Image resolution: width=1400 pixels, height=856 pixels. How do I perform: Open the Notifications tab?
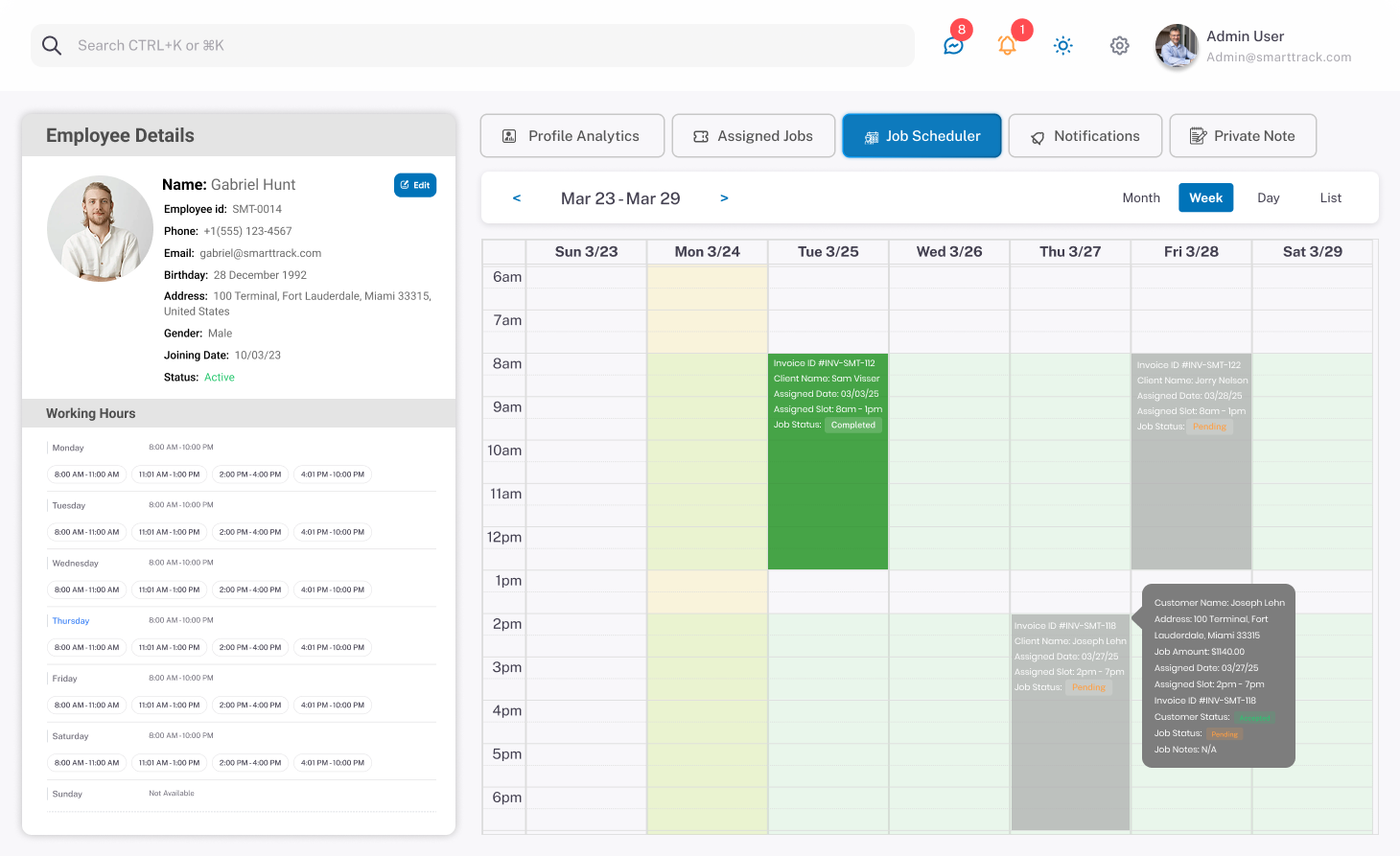click(x=1085, y=136)
